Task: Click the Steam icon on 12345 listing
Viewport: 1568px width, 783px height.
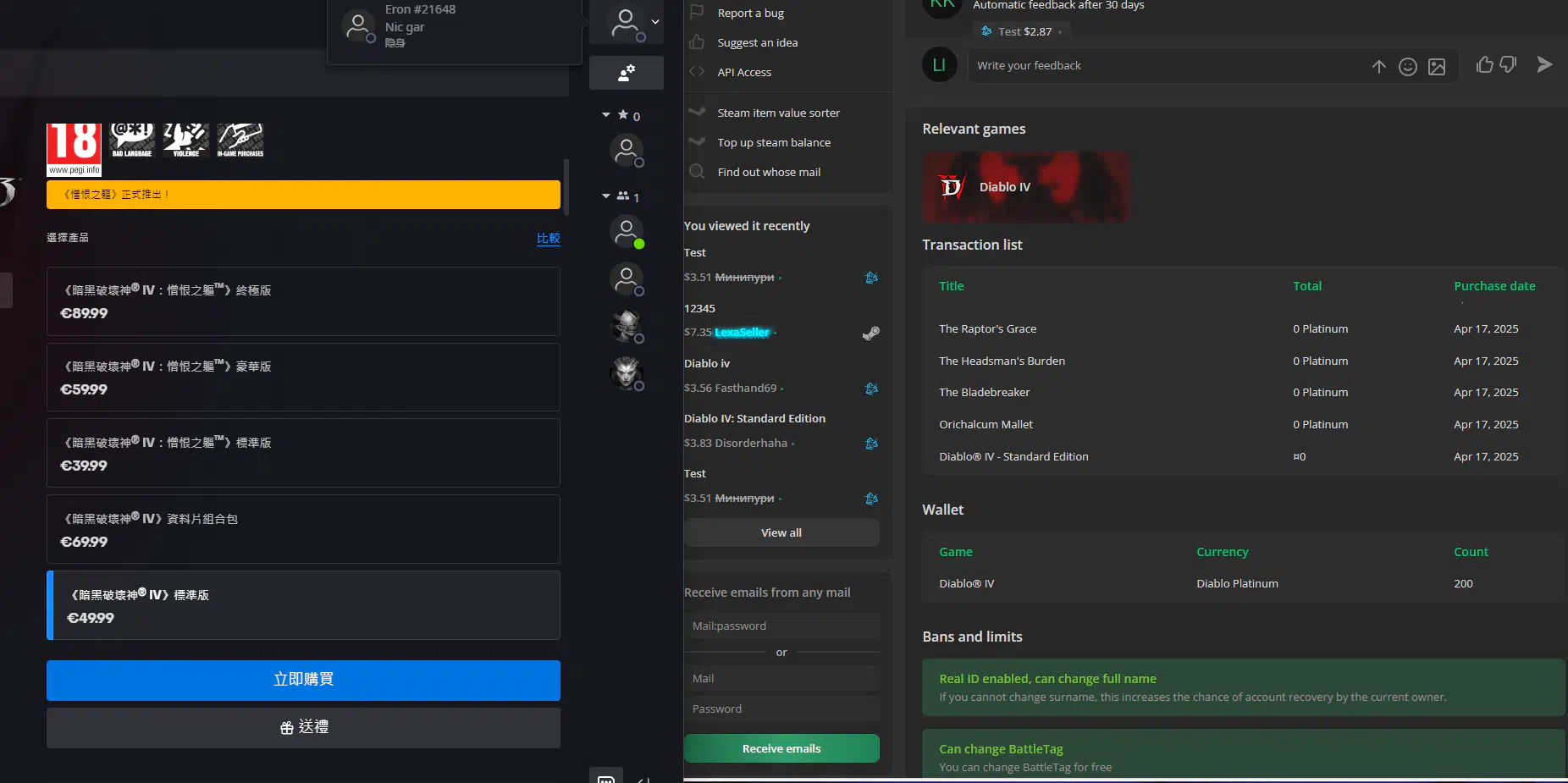Action: pyautogui.click(x=871, y=333)
